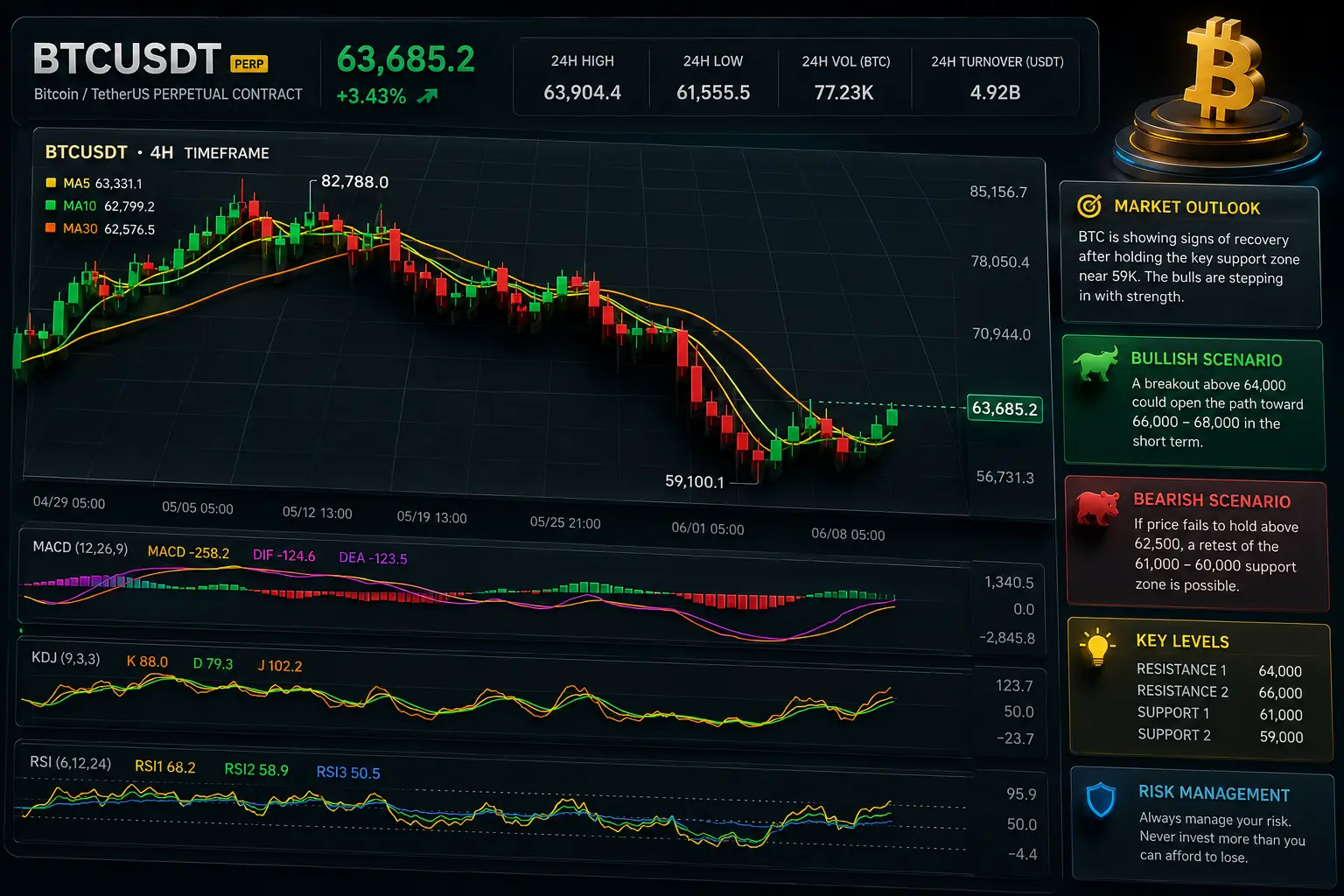Click the K 88.0 value
Screen dimensions: 1344x896
click(x=147, y=661)
